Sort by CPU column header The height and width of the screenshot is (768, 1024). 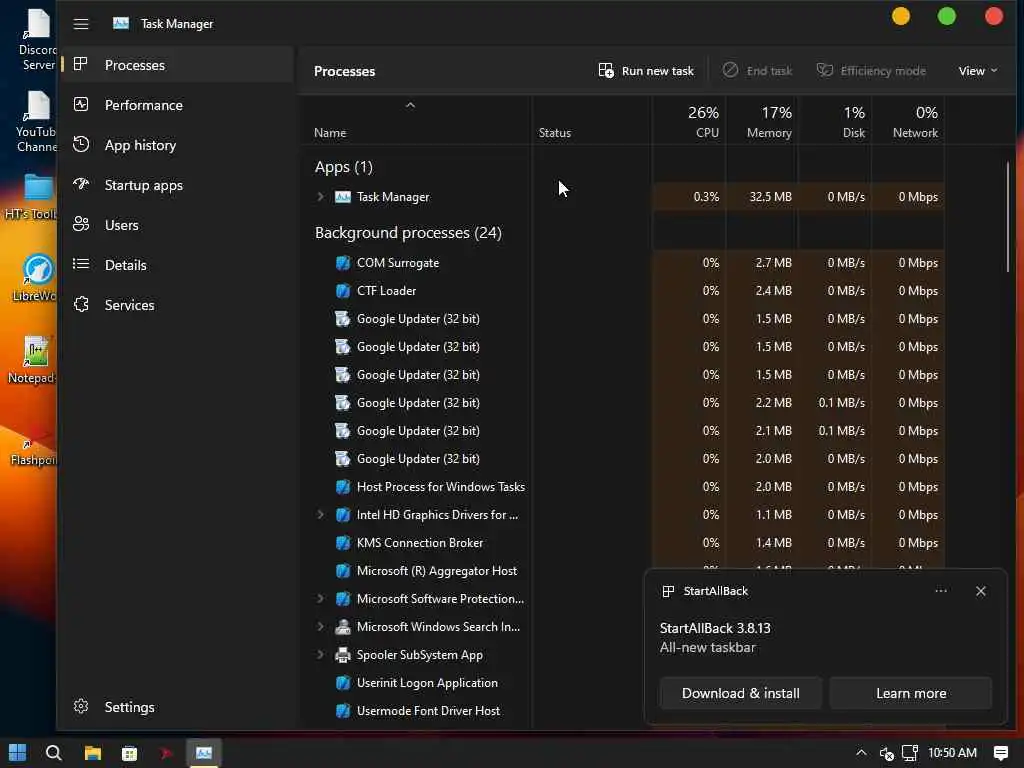(690, 121)
